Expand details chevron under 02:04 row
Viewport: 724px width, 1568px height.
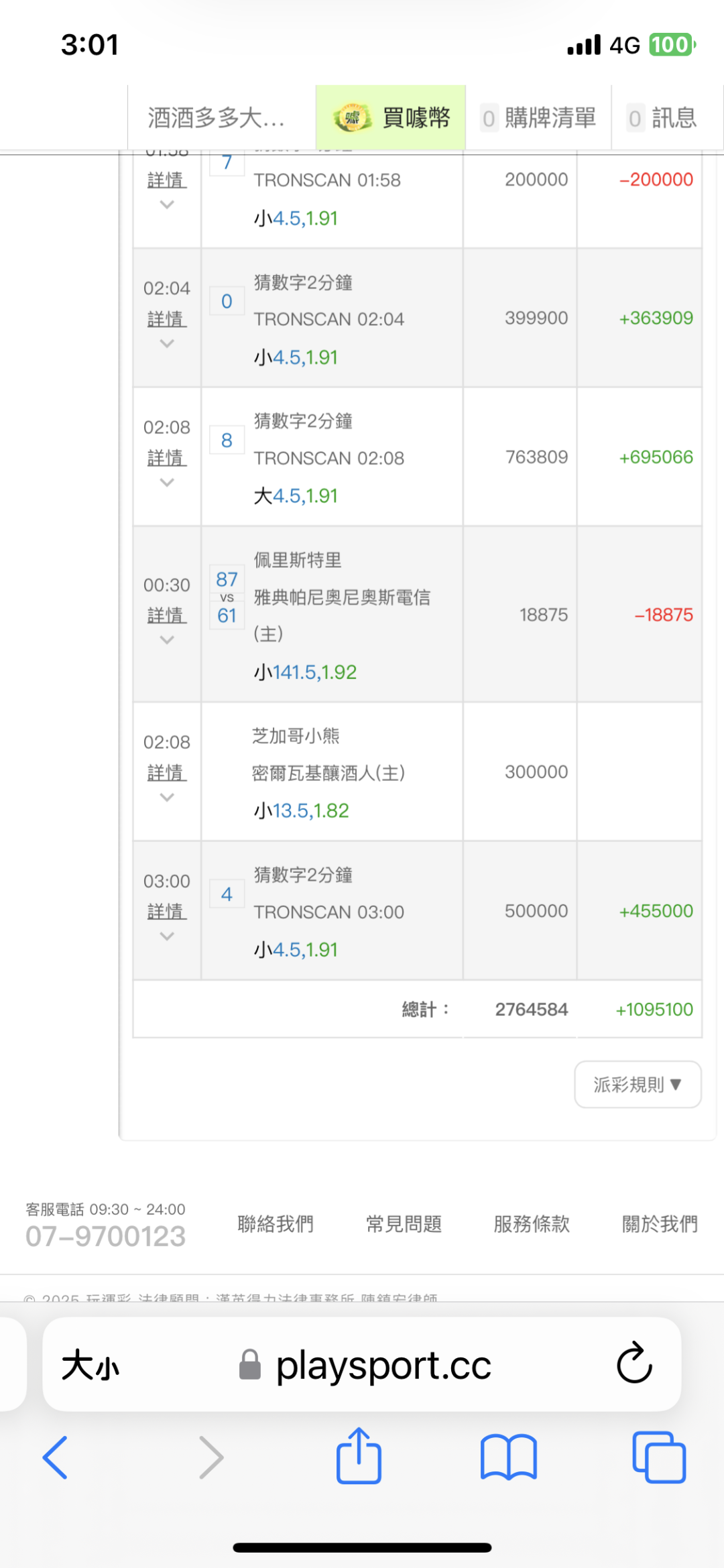tap(167, 344)
